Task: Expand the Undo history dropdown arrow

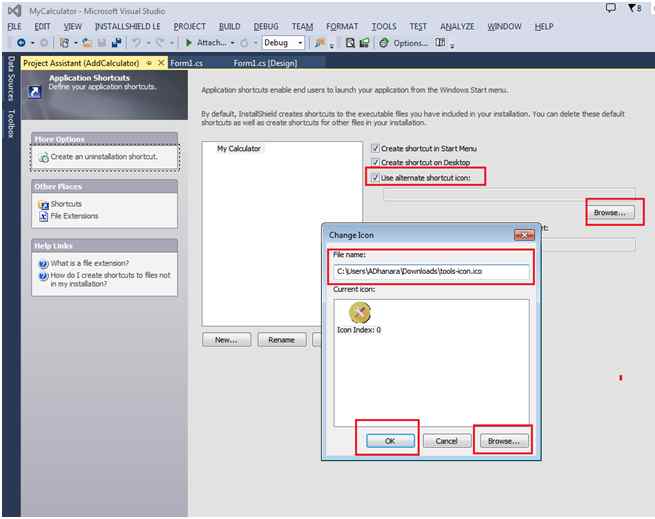Action: coord(147,43)
